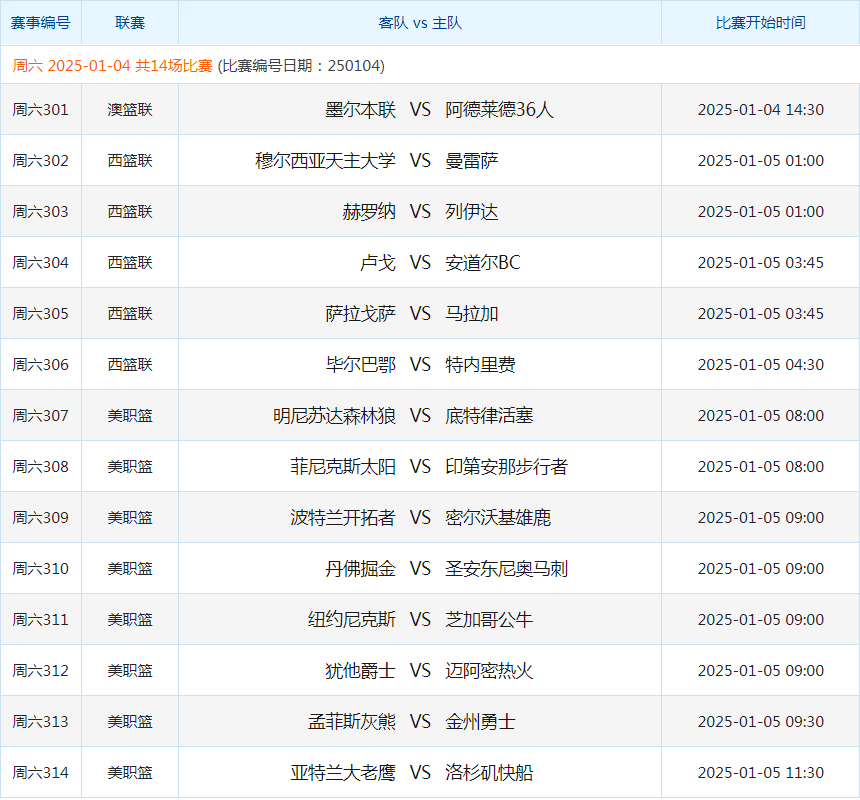The height and width of the screenshot is (800, 860).
Task: Select start time 2025-01-05 04:30
Action: pyautogui.click(x=761, y=365)
